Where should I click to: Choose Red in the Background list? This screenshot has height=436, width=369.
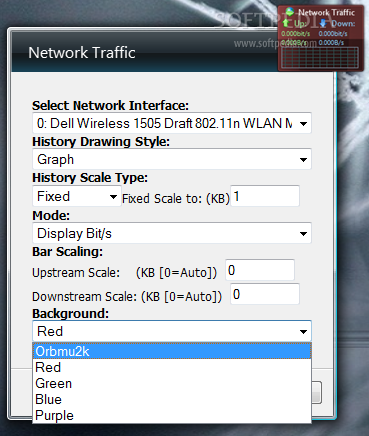[172, 367]
